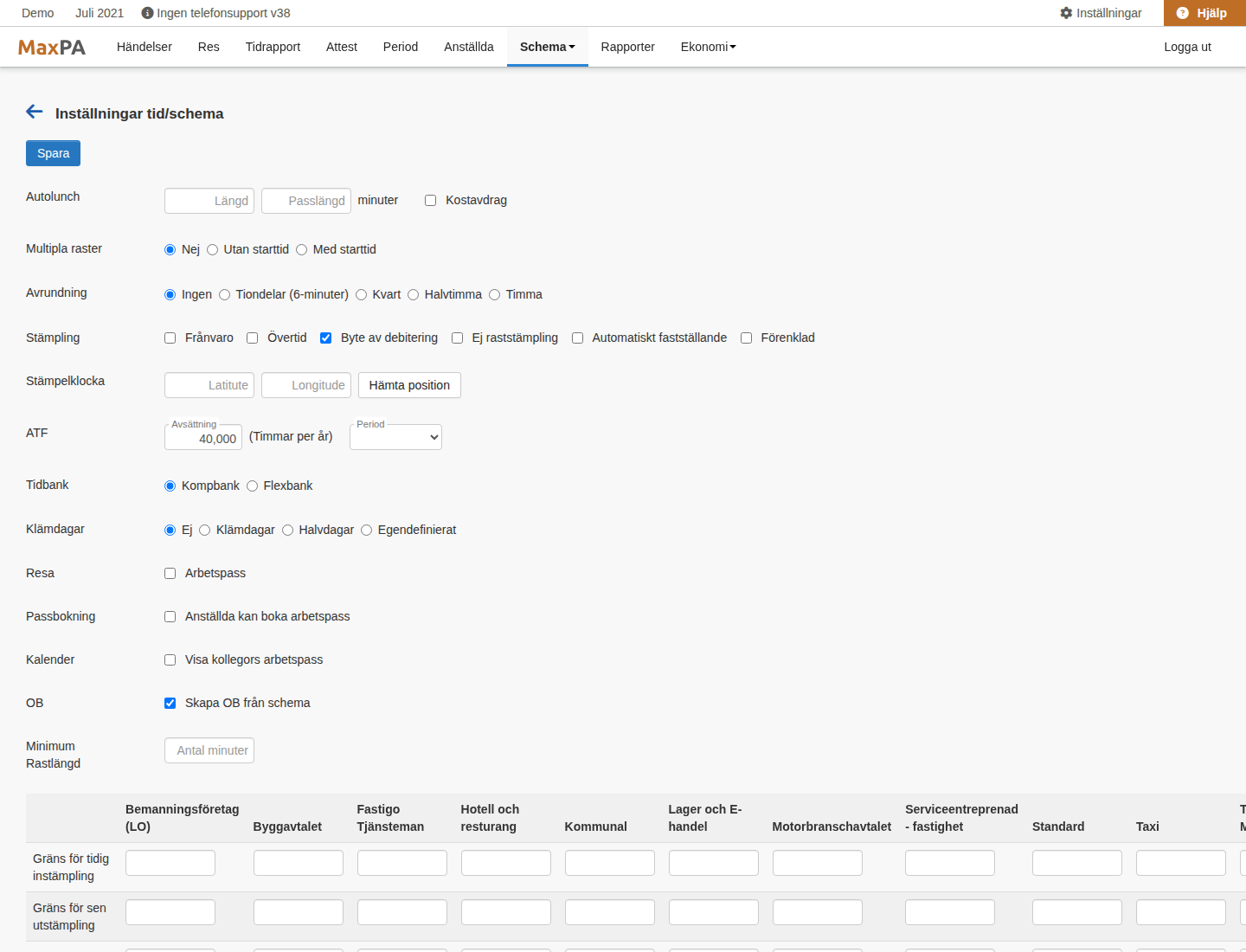Tick the Frånvaro stamping checkbox

170,338
